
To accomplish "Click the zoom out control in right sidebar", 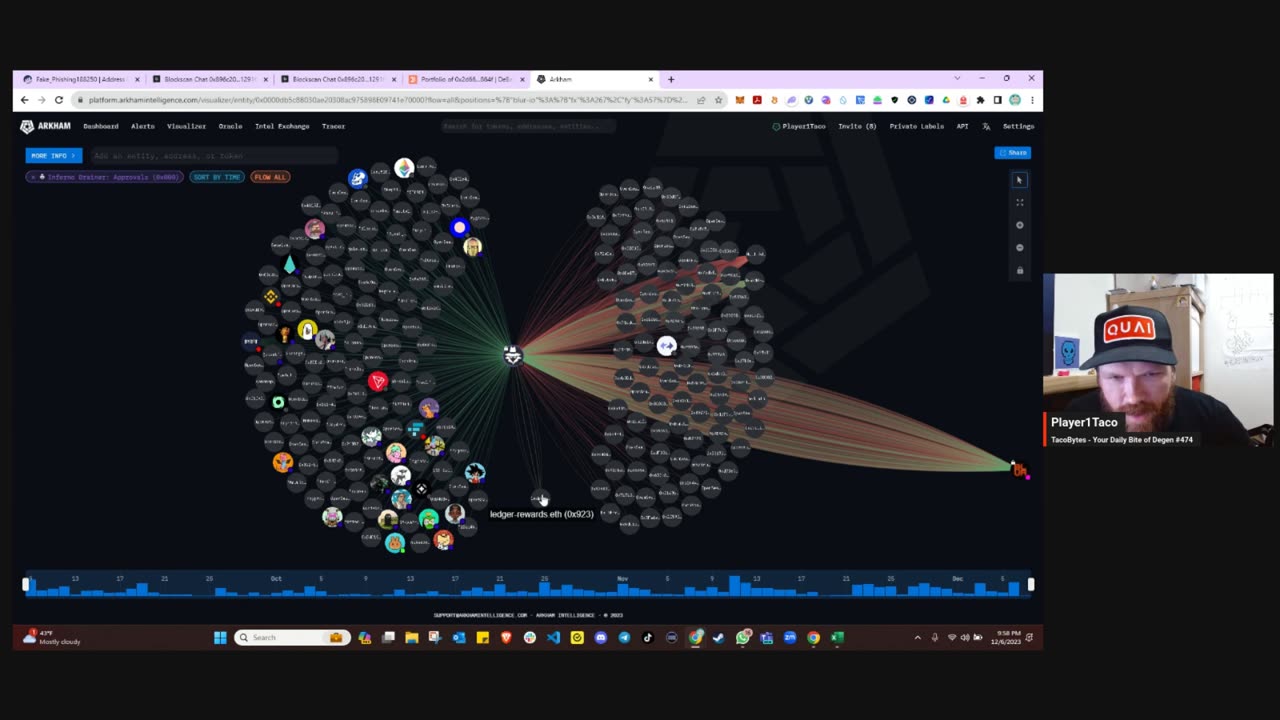I will tap(1019, 248).
